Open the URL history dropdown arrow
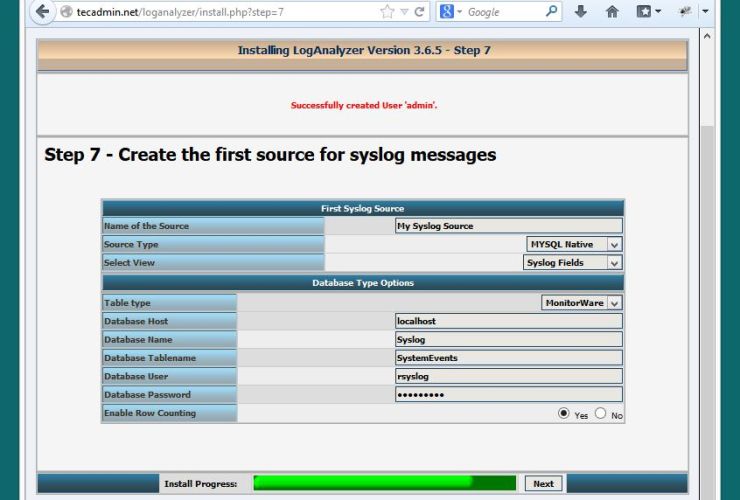The height and width of the screenshot is (500, 740). click(404, 12)
